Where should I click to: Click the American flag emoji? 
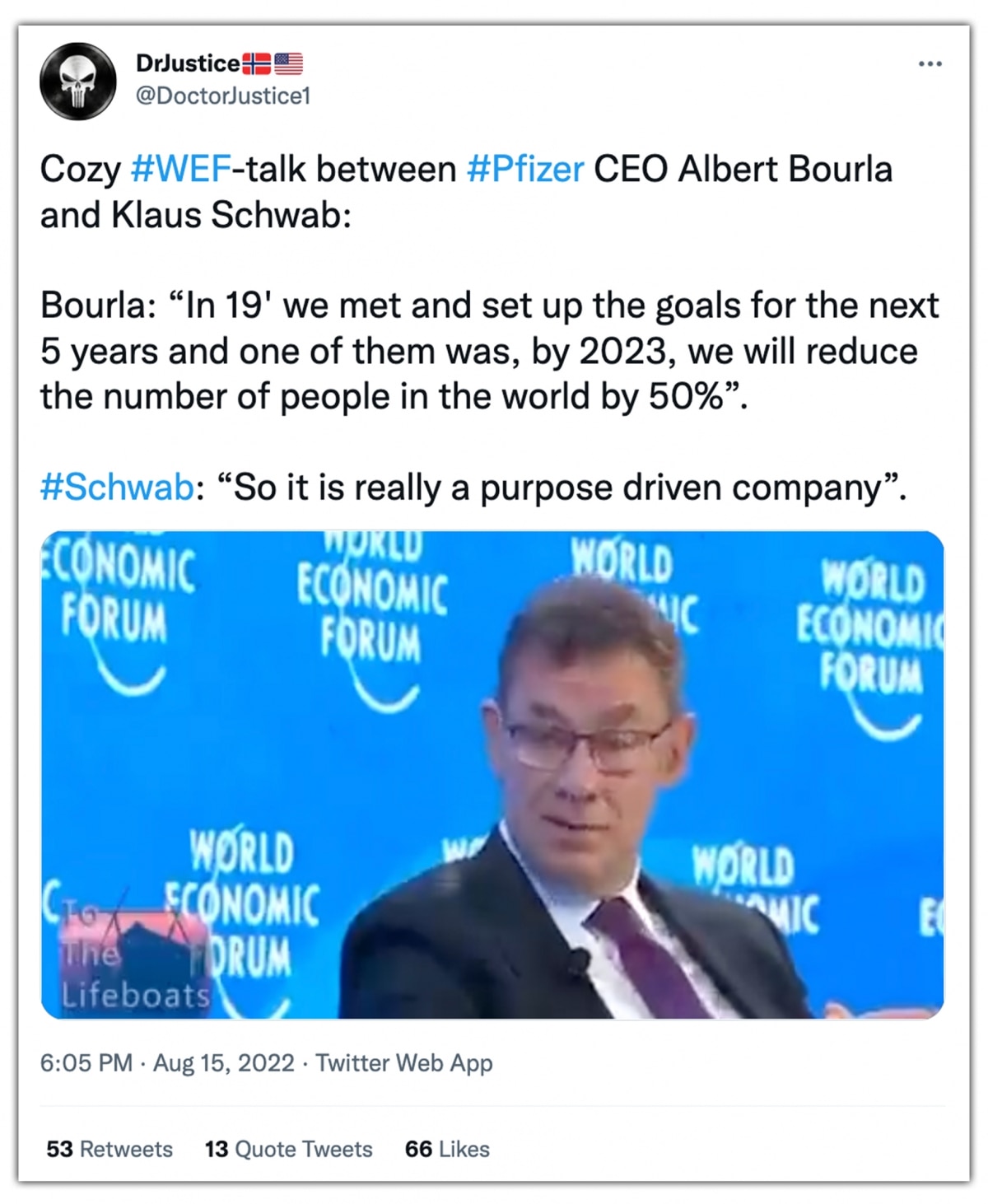pyautogui.click(x=288, y=63)
